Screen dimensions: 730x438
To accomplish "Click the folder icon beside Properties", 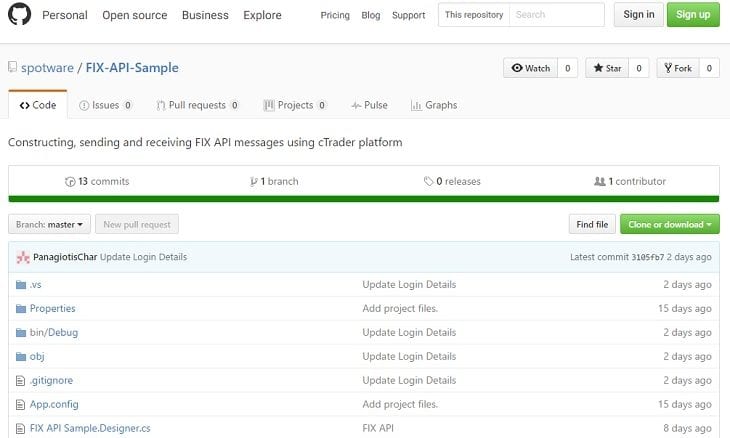I will tap(20, 309).
